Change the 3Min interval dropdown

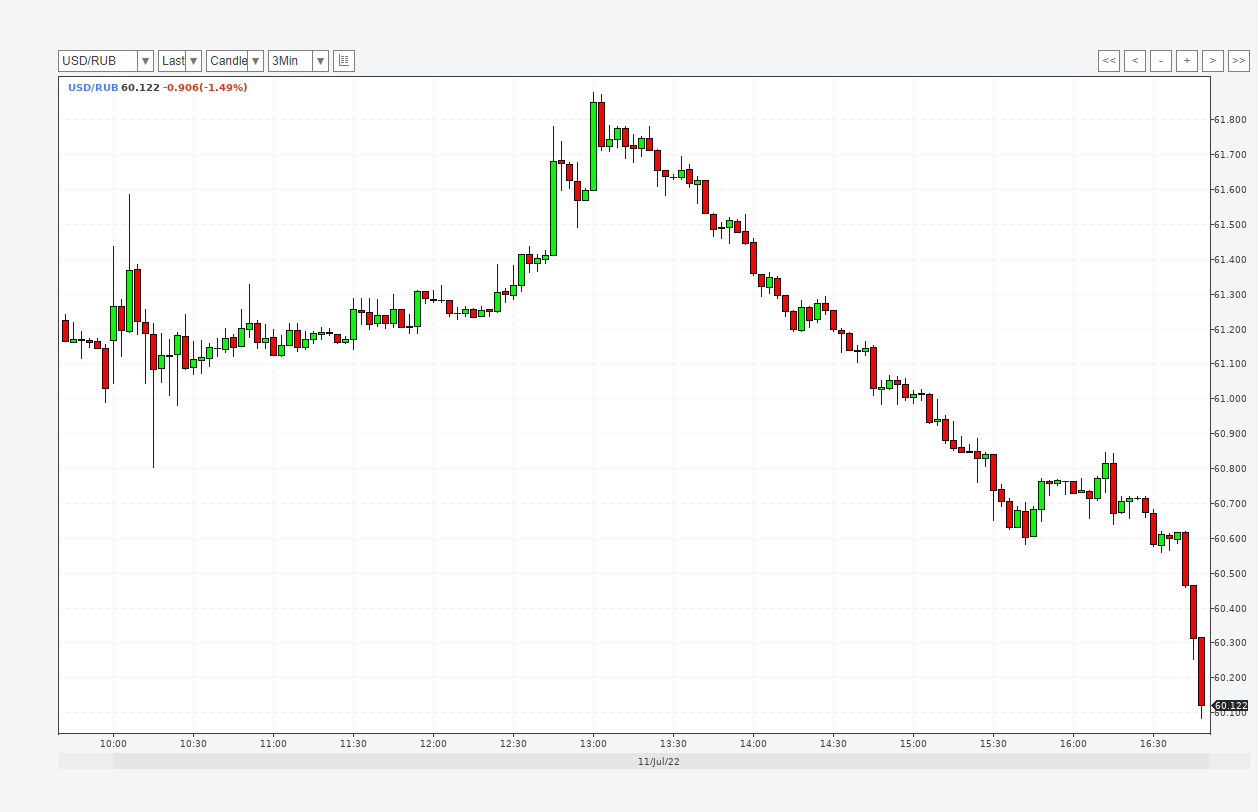tap(298, 61)
